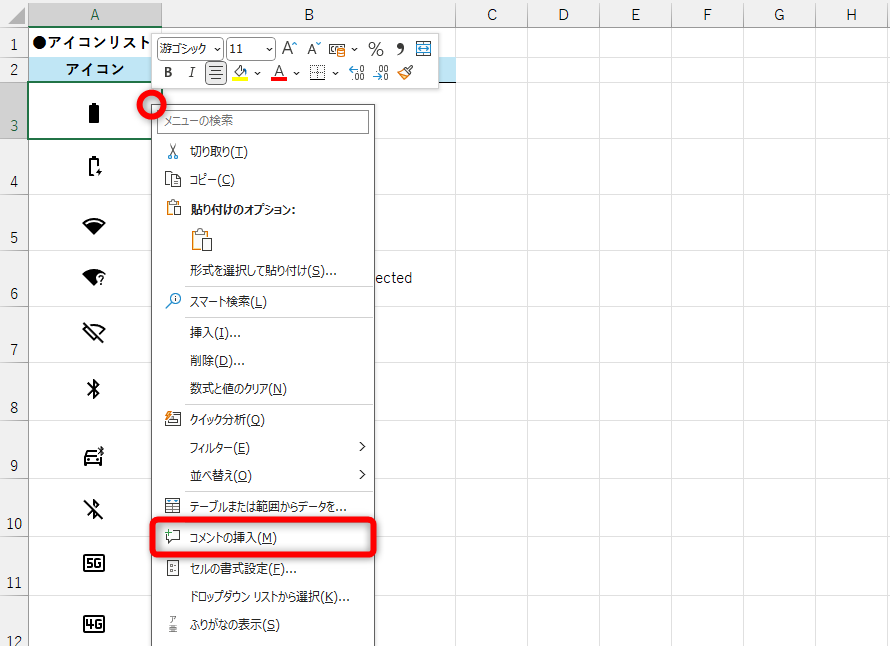Open クイック分析(Q)
Screen dimensions: 890x646
pyautogui.click(x=263, y=420)
